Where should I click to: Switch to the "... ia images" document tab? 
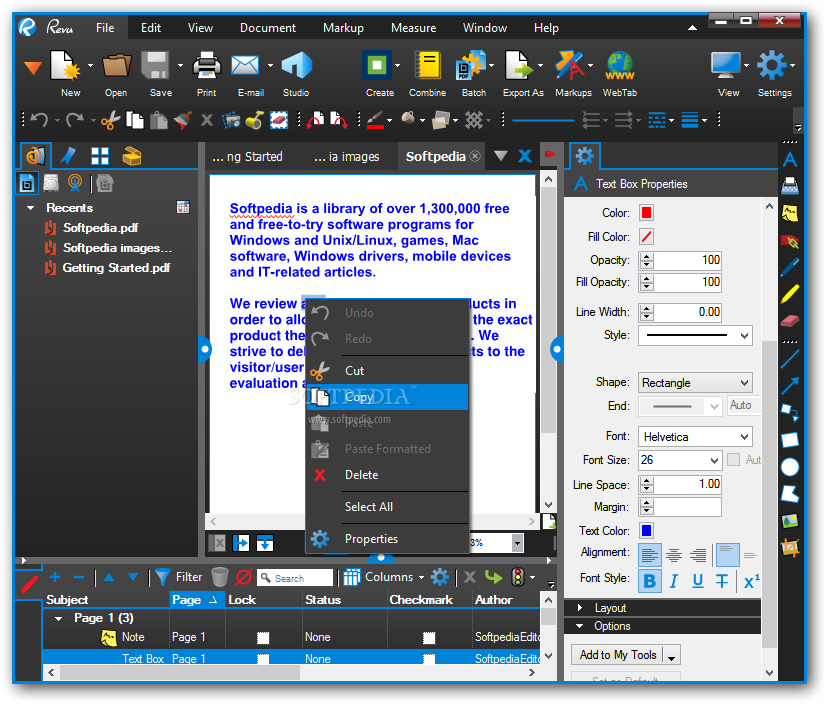point(347,157)
